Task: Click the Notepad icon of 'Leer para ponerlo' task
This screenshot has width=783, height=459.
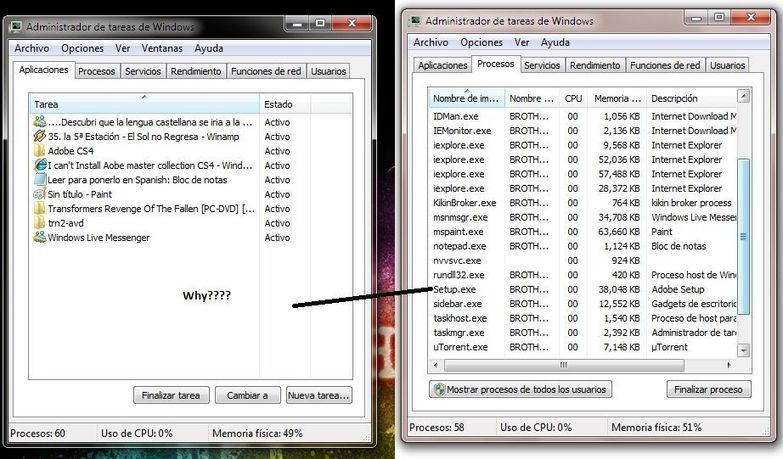Action: pyautogui.click(x=39, y=179)
